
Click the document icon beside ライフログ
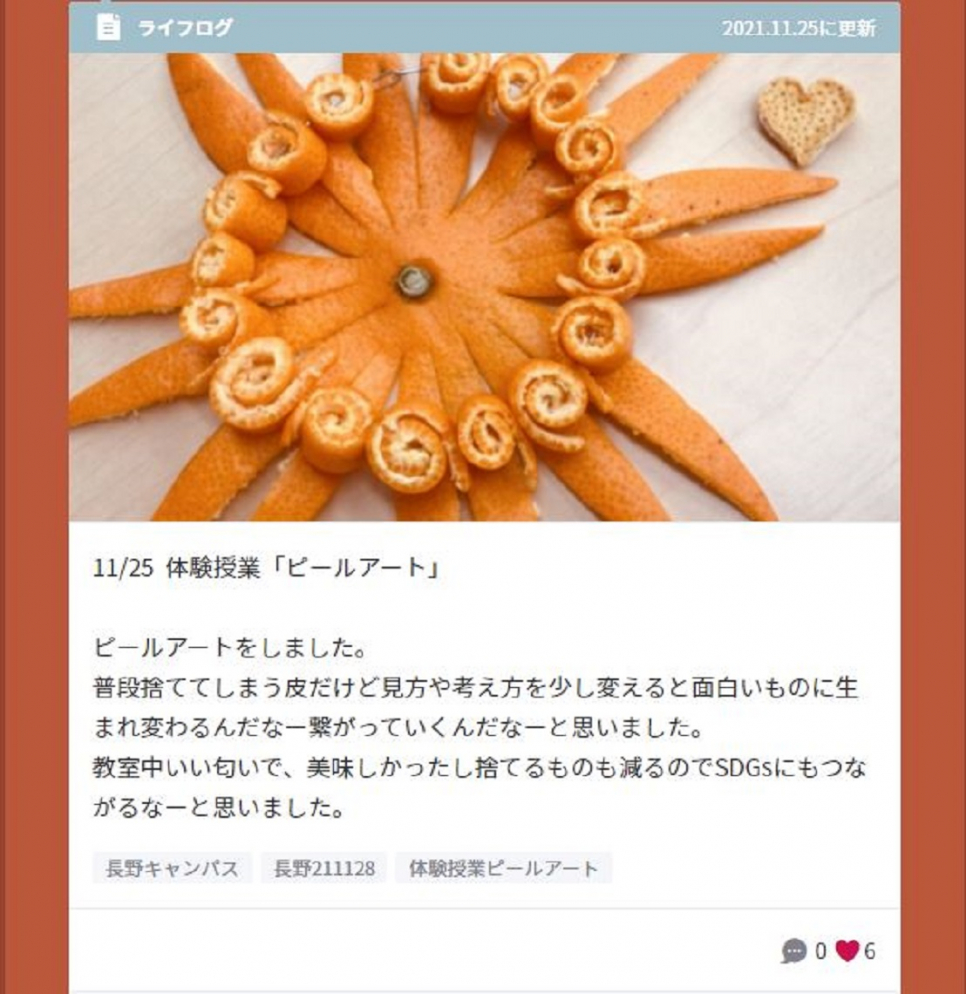click(x=108, y=27)
